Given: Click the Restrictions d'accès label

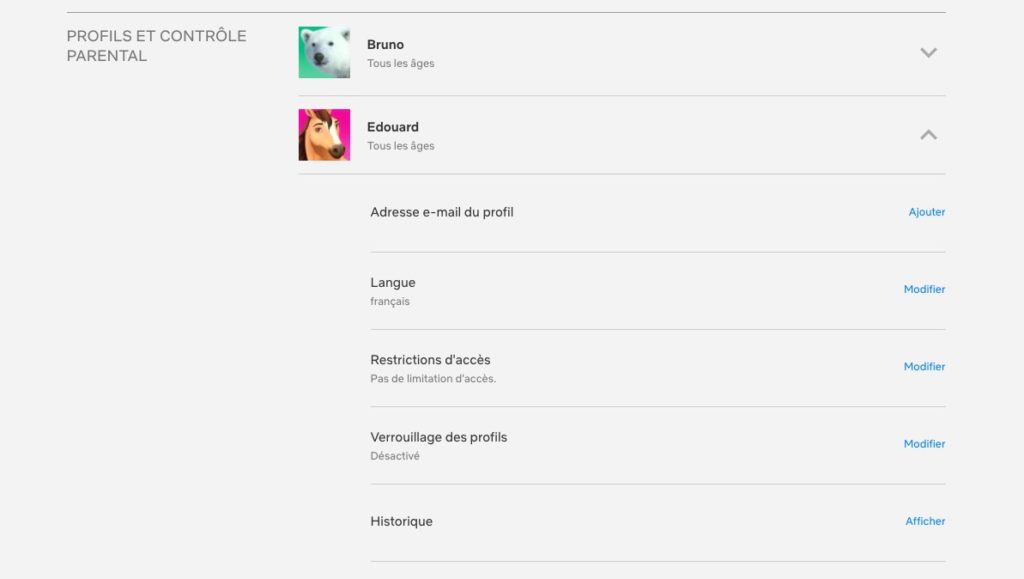Looking at the screenshot, I should click(430, 360).
